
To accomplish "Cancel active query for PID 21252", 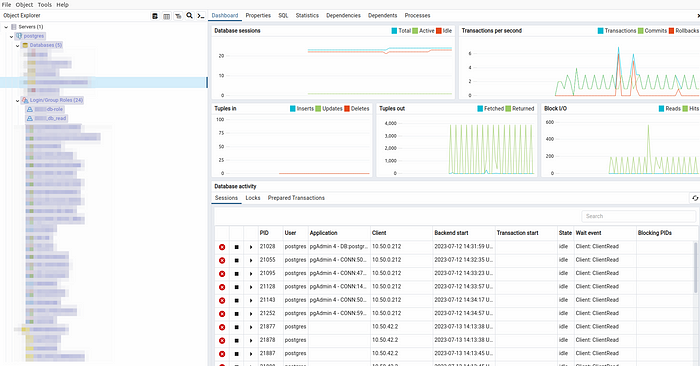I will coord(237,314).
